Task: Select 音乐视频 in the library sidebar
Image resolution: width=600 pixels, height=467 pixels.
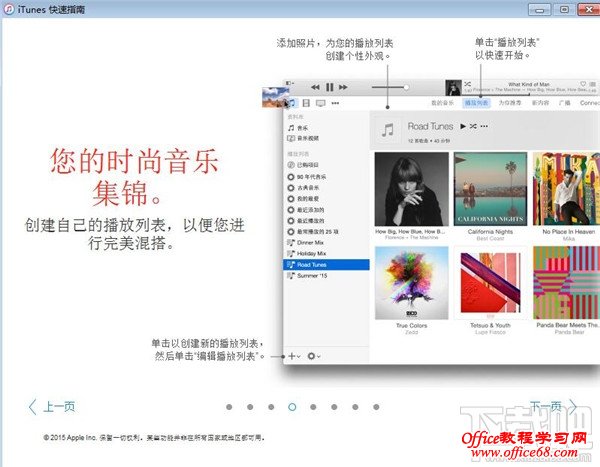Action: coord(303,138)
